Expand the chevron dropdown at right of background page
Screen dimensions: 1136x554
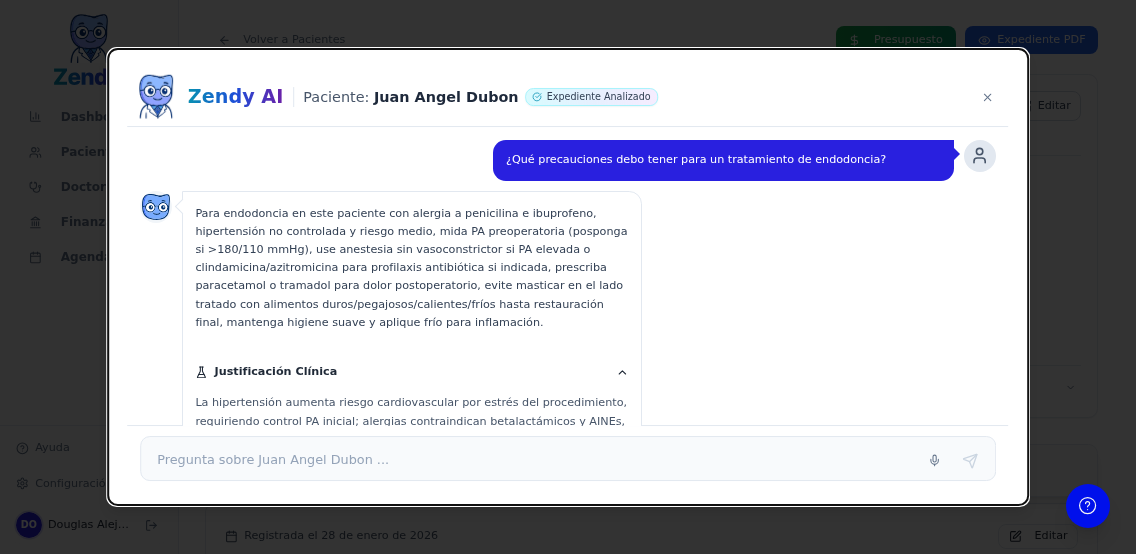coord(1071,388)
